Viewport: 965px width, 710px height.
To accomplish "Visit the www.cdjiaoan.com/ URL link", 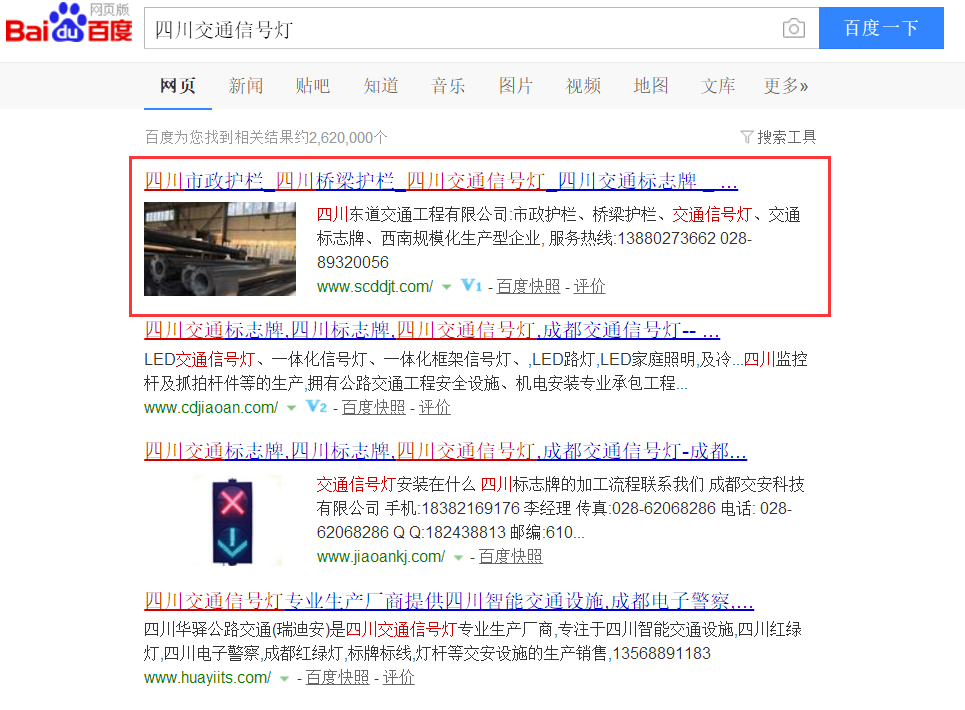I will 211,407.
